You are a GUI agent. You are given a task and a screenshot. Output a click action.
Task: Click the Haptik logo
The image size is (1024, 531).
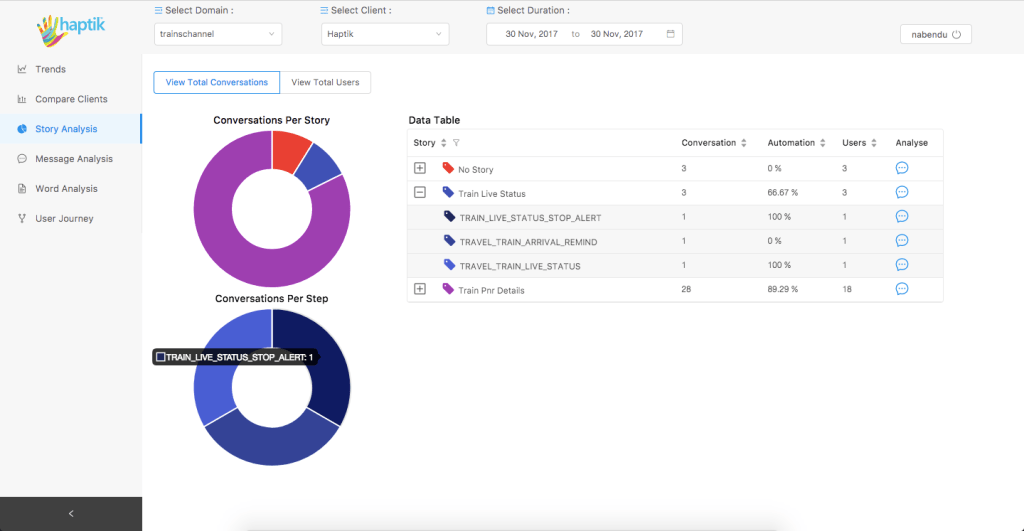coord(70,30)
